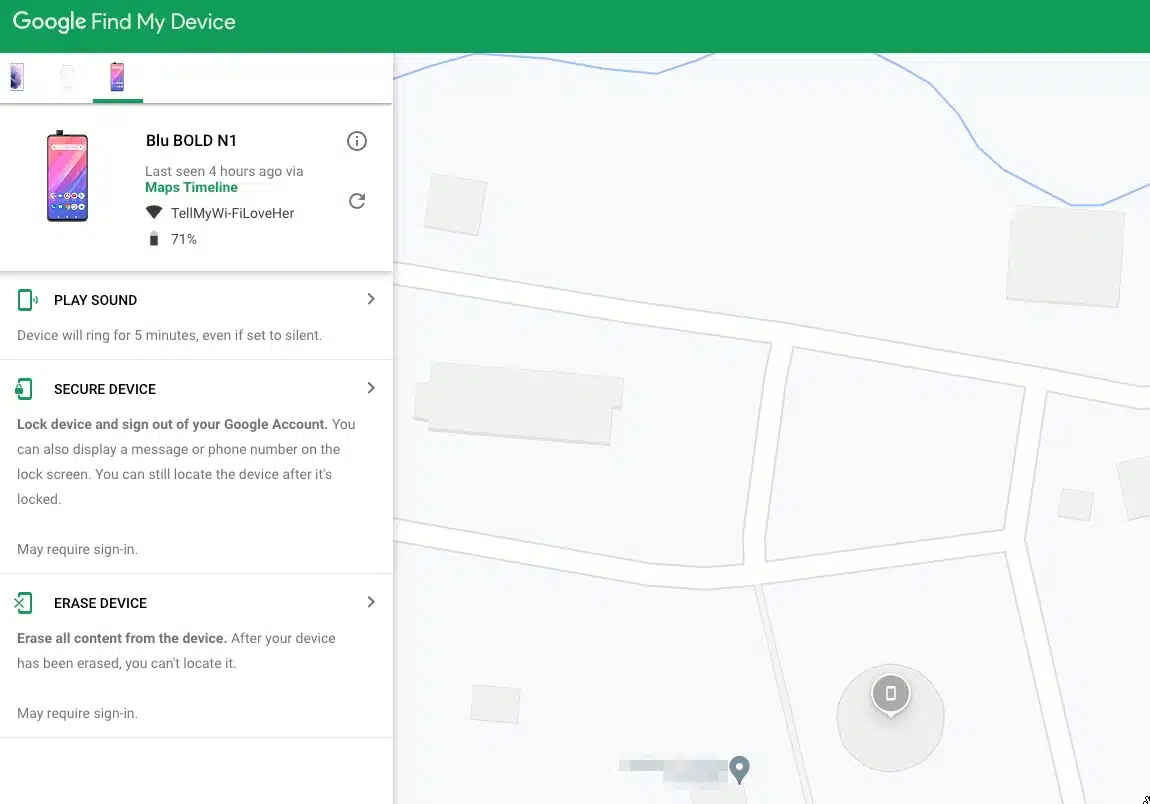The height and width of the screenshot is (804, 1150).
Task: Click the Google Find My Device logo
Action: pyautogui.click(x=124, y=22)
